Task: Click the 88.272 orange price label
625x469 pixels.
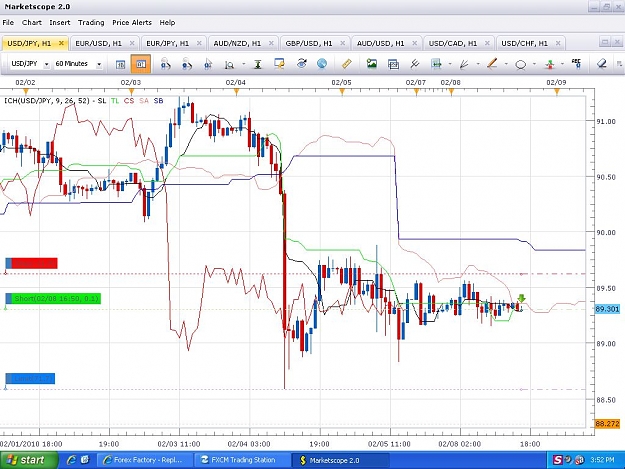Action: (607, 424)
